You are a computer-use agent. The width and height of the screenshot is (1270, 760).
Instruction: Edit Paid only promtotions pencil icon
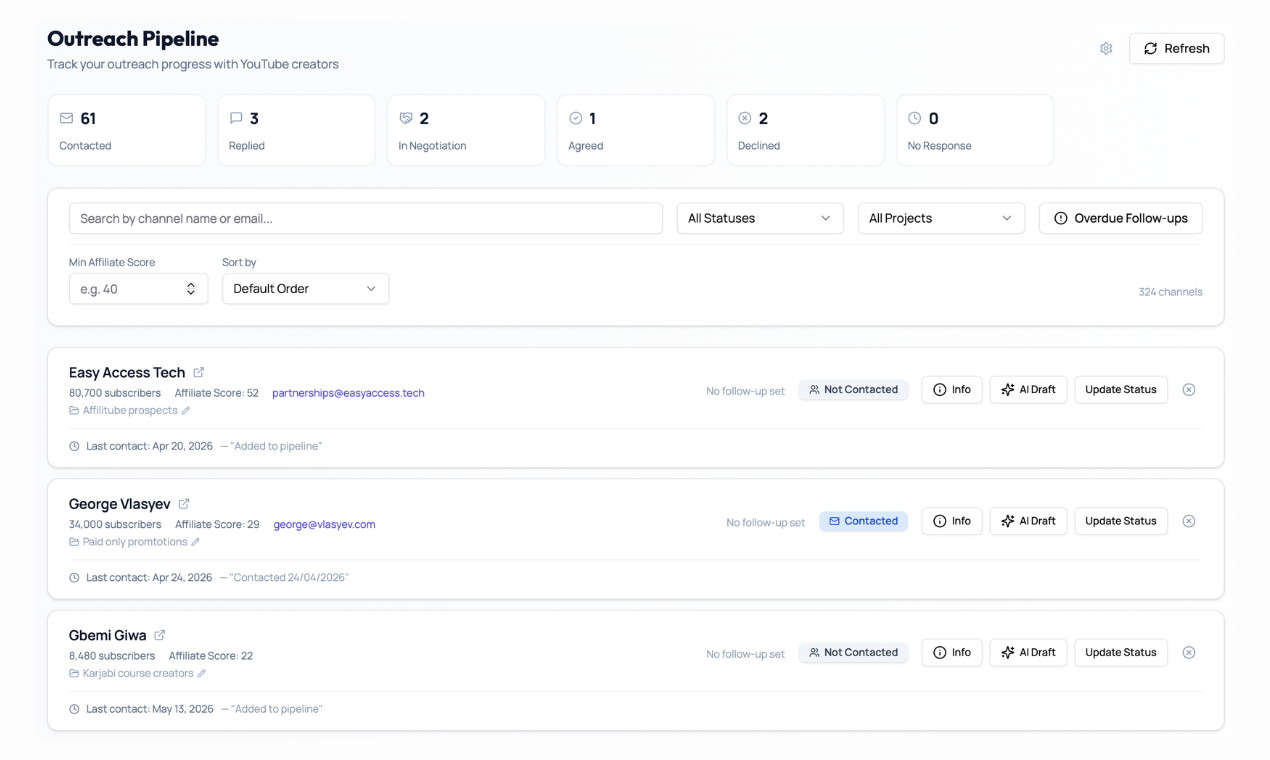pyautogui.click(x=196, y=542)
